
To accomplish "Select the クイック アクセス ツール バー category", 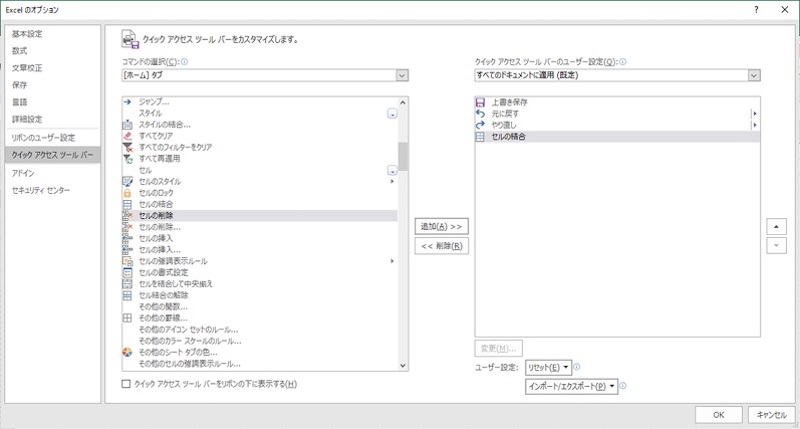I will tap(53, 155).
